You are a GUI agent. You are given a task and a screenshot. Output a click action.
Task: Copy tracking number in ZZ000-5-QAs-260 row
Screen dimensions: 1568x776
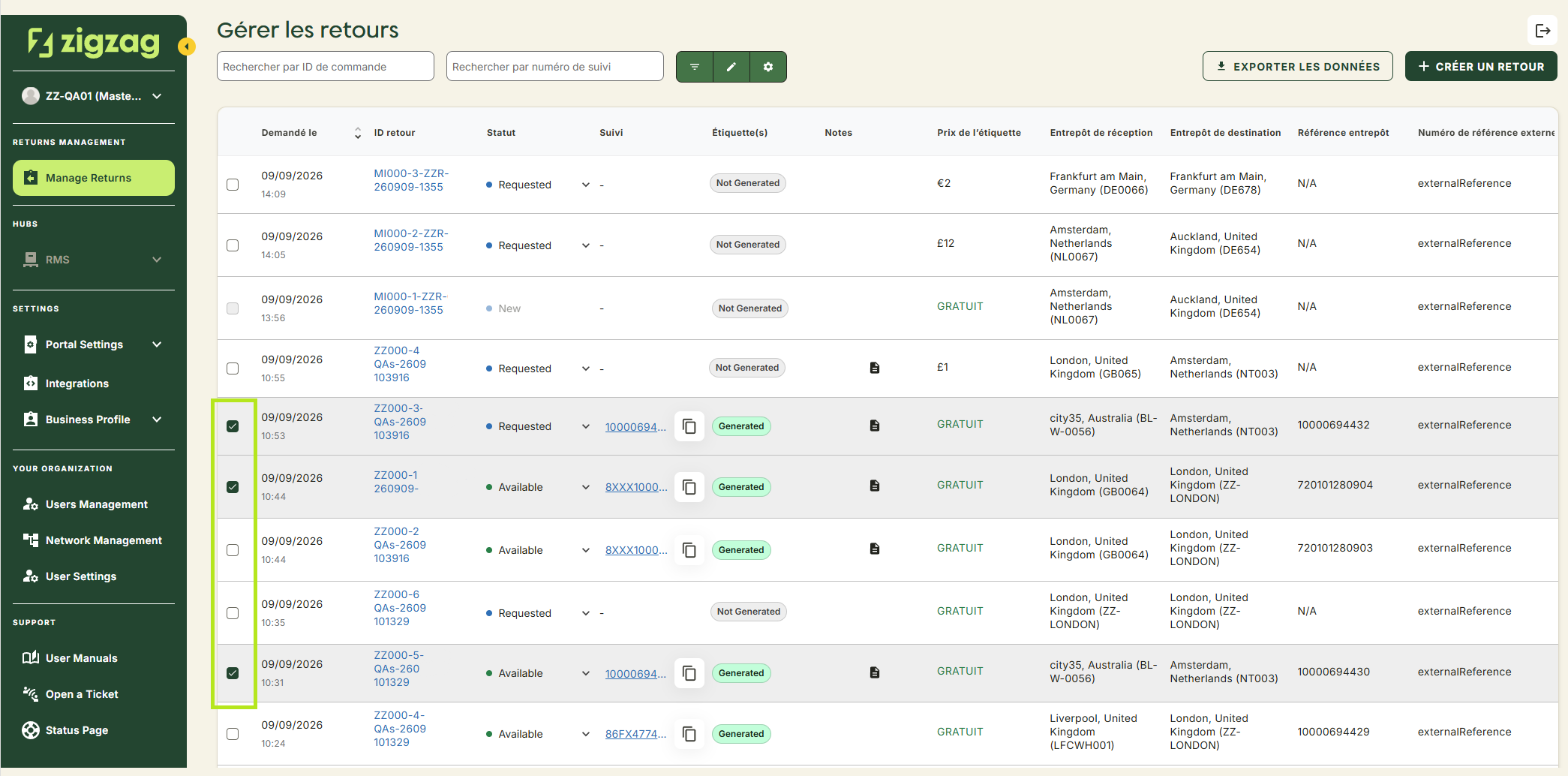(x=689, y=673)
